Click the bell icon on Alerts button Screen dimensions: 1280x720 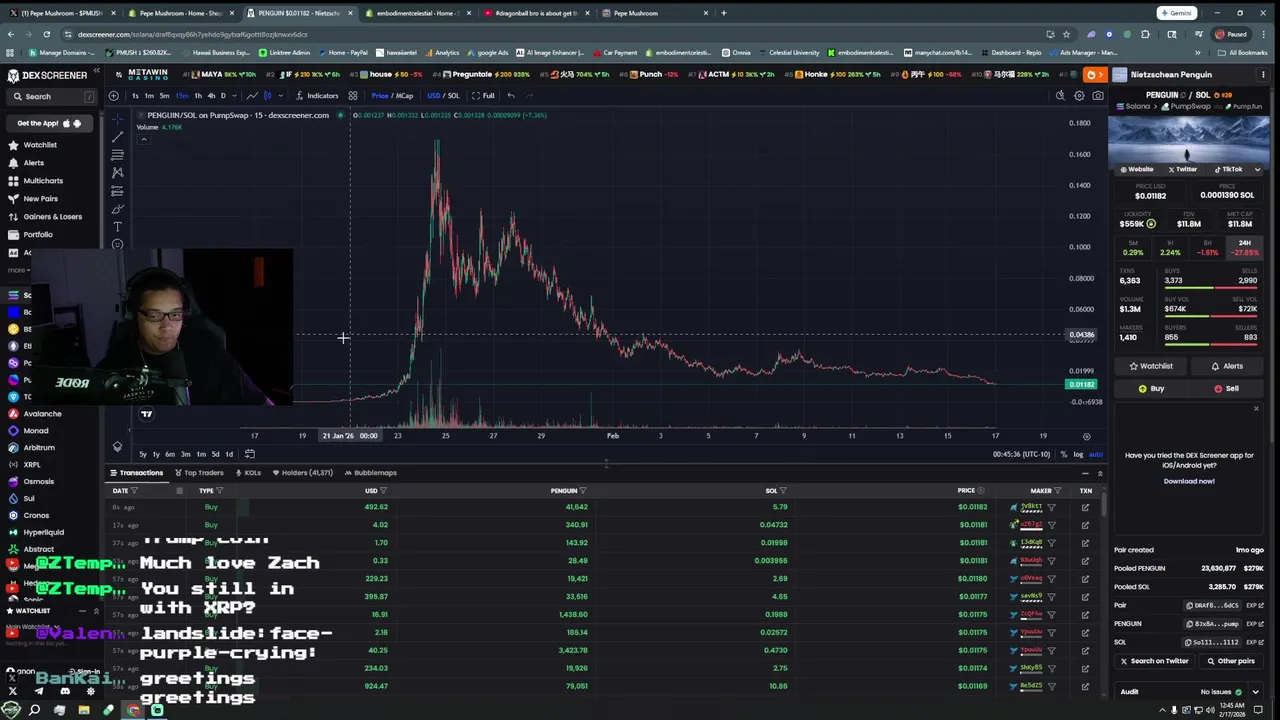pos(1215,366)
